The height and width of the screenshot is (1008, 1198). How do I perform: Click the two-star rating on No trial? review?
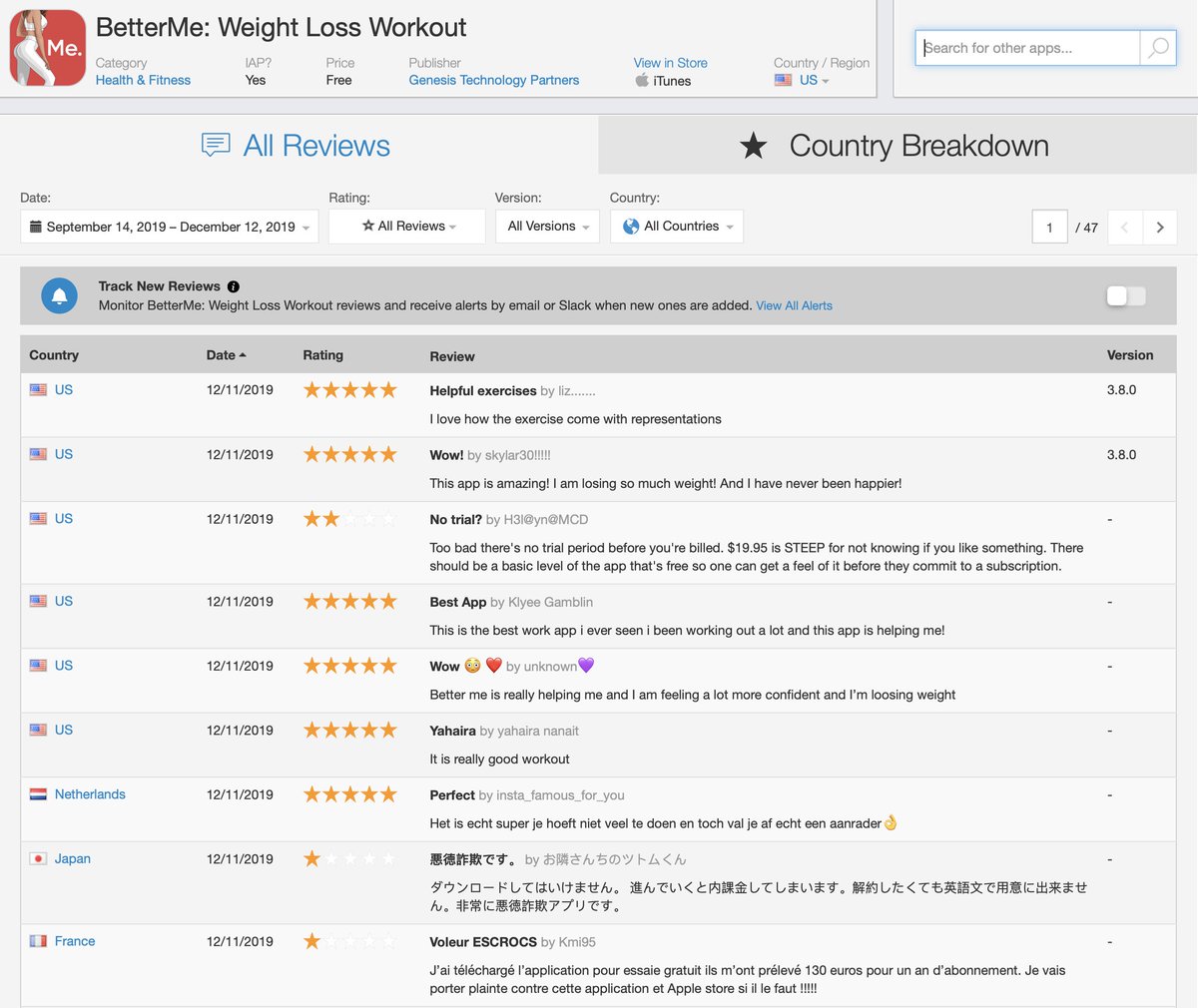point(349,519)
